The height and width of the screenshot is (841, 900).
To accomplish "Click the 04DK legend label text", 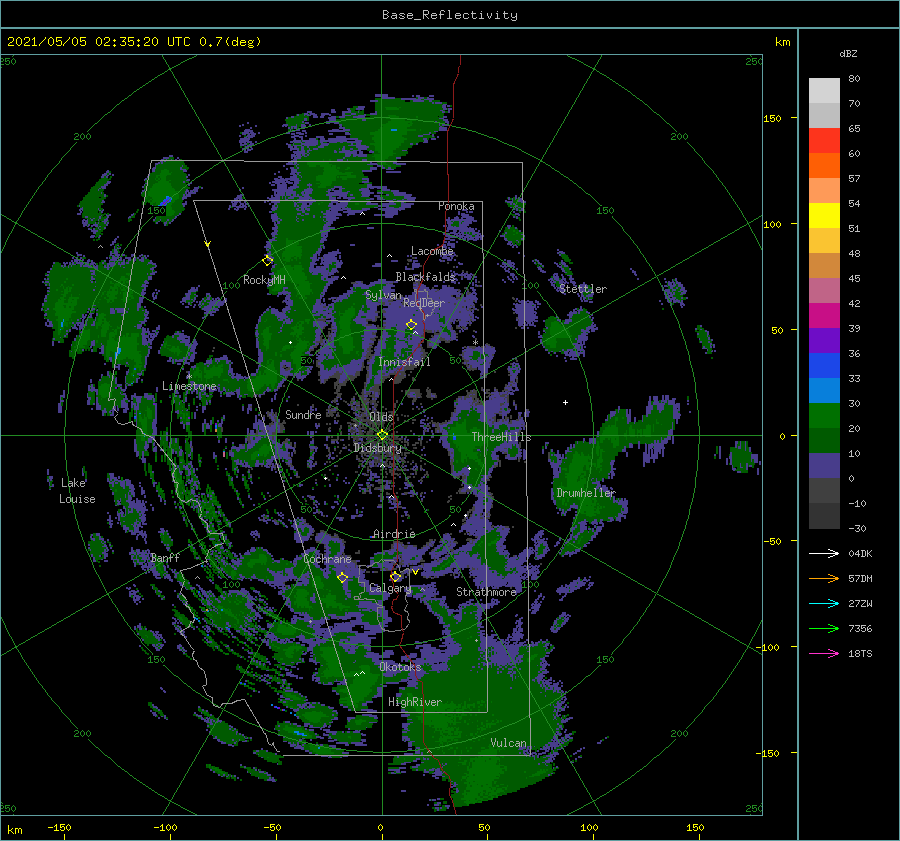I will pyautogui.click(x=860, y=553).
